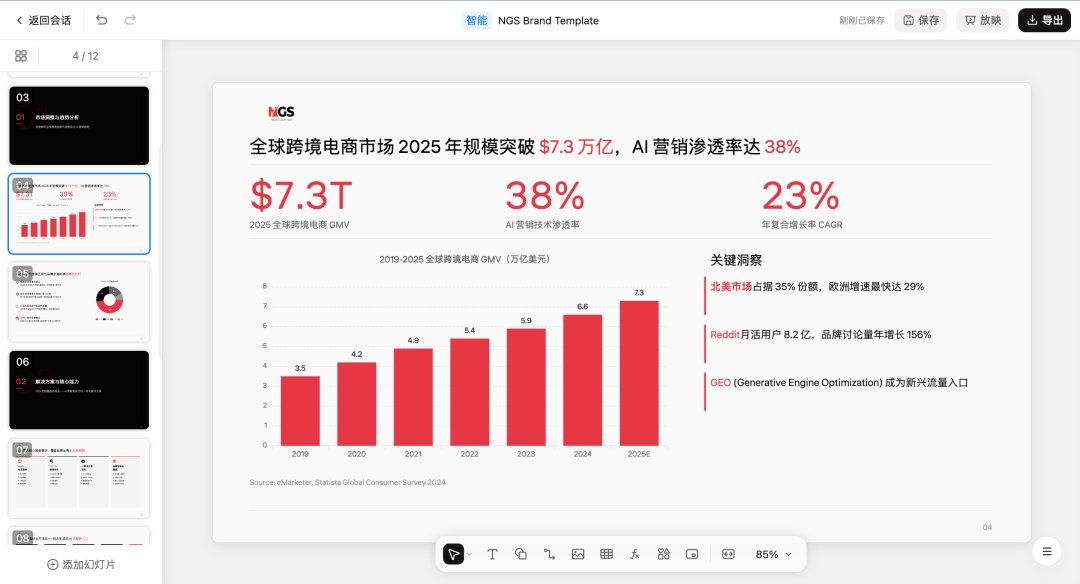Image resolution: width=1080 pixels, height=584 pixels.
Task: Choose the connector line tool
Action: (549, 554)
